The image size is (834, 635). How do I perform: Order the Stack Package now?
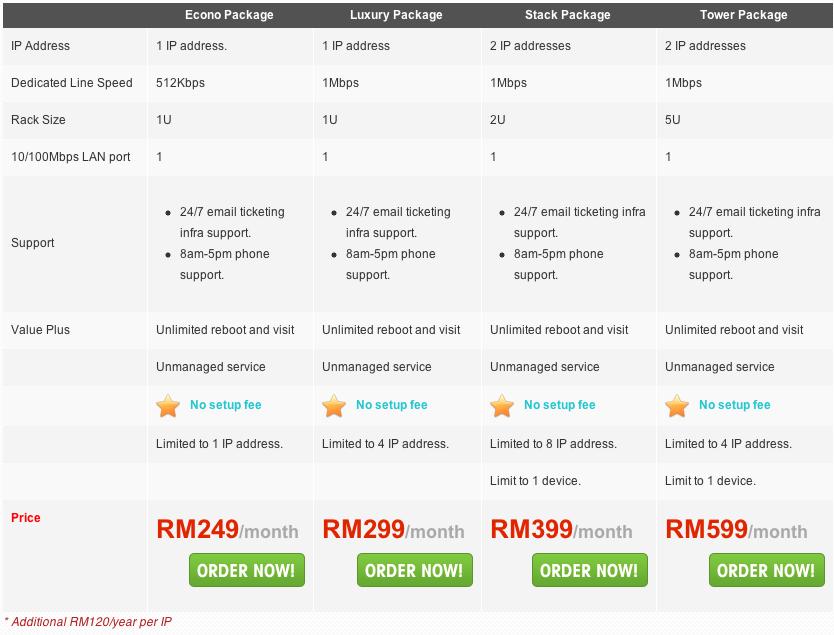click(x=590, y=570)
